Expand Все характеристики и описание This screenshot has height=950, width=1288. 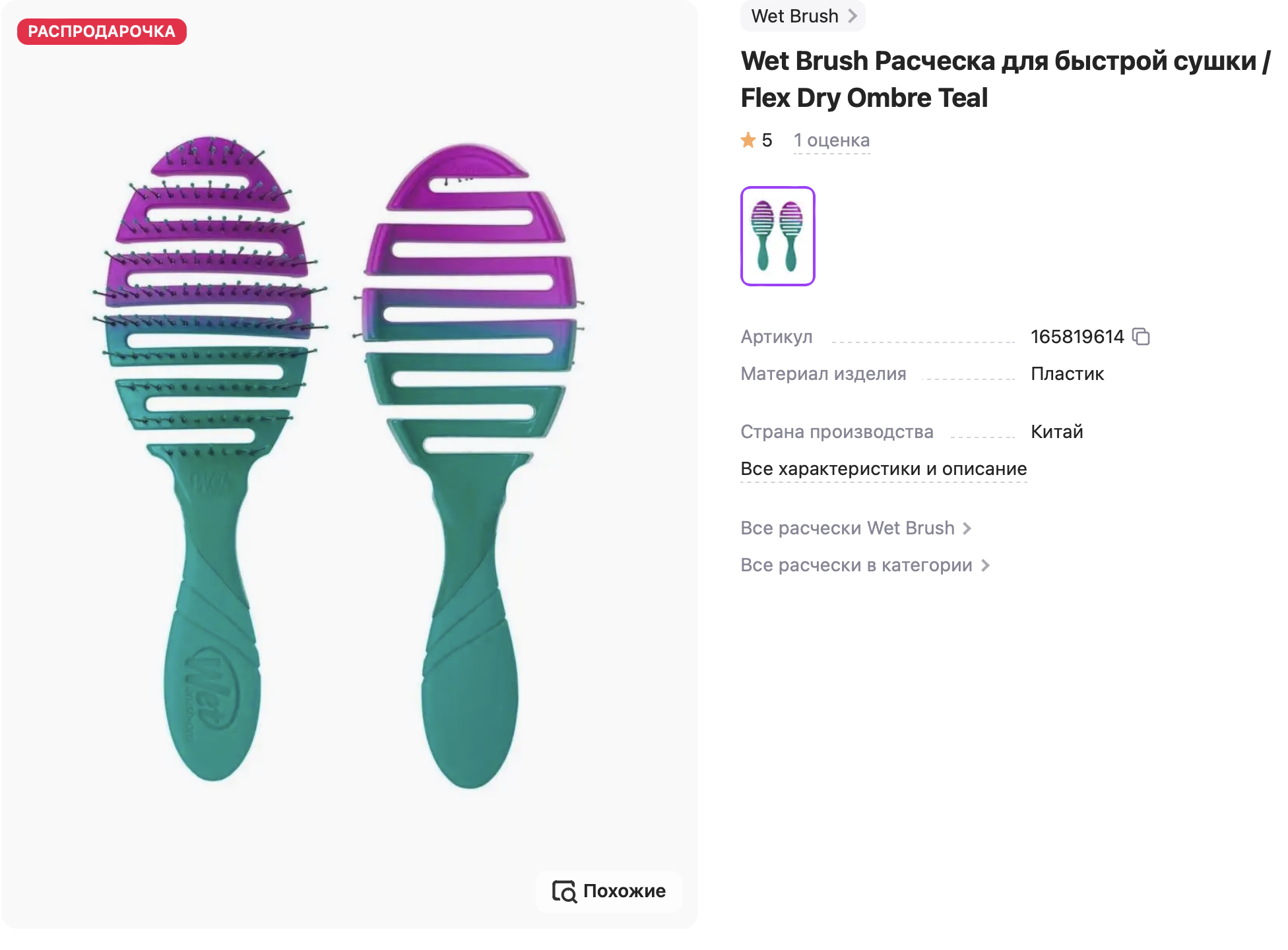[884, 469]
